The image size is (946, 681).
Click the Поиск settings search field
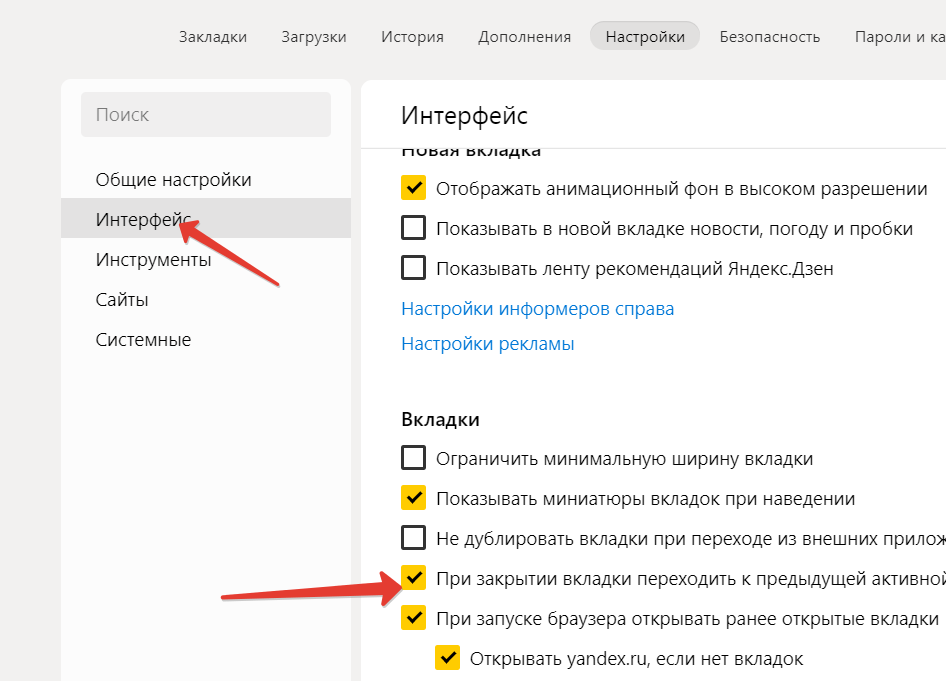coord(205,115)
